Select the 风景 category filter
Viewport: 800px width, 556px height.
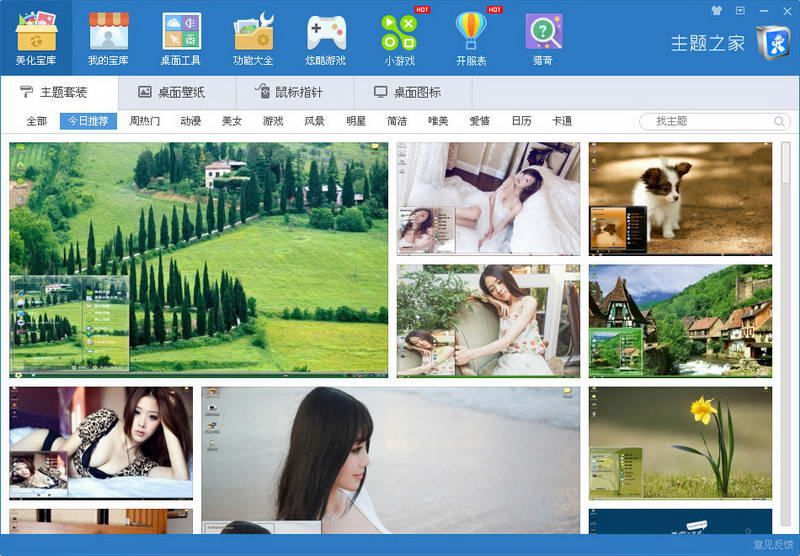pos(314,121)
